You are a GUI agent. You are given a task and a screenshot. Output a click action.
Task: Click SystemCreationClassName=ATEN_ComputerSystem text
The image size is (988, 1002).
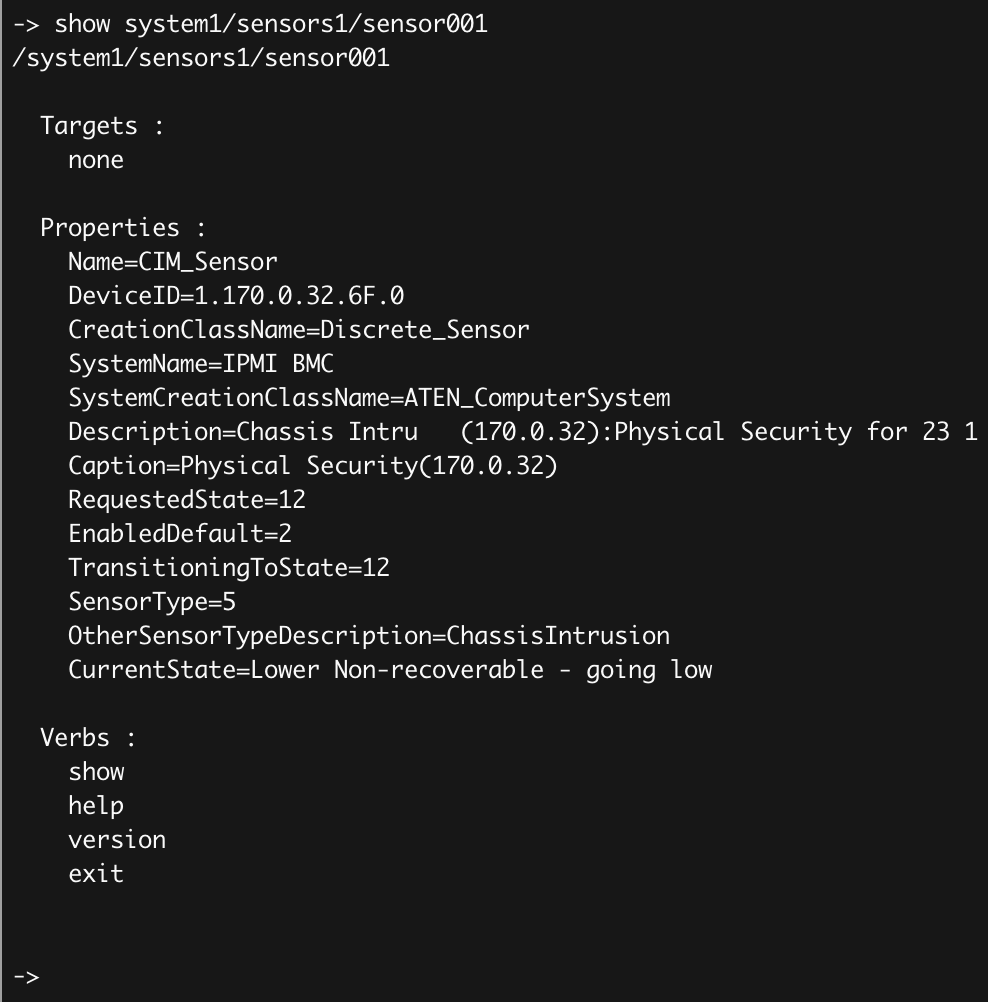click(369, 398)
